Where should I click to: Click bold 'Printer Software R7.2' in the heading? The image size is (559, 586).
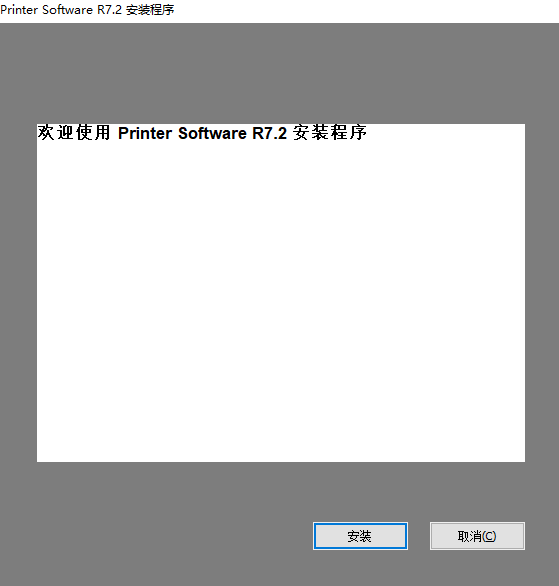click(202, 133)
